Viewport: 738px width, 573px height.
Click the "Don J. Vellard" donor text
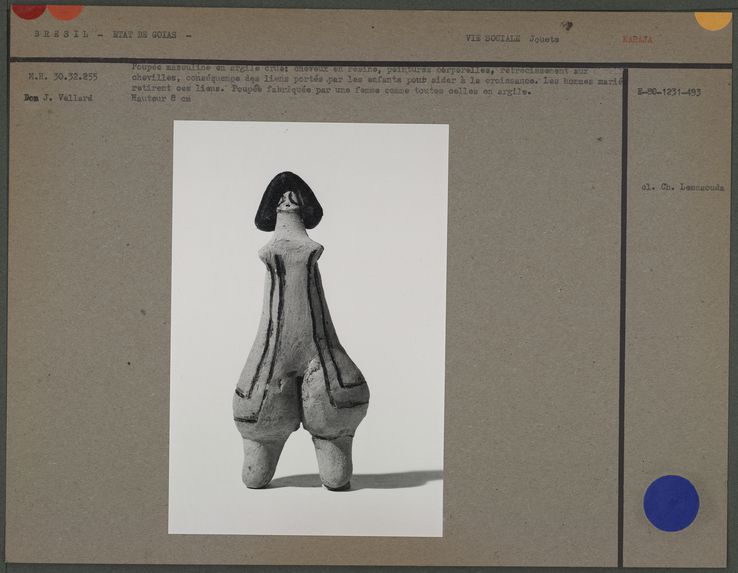point(58,98)
